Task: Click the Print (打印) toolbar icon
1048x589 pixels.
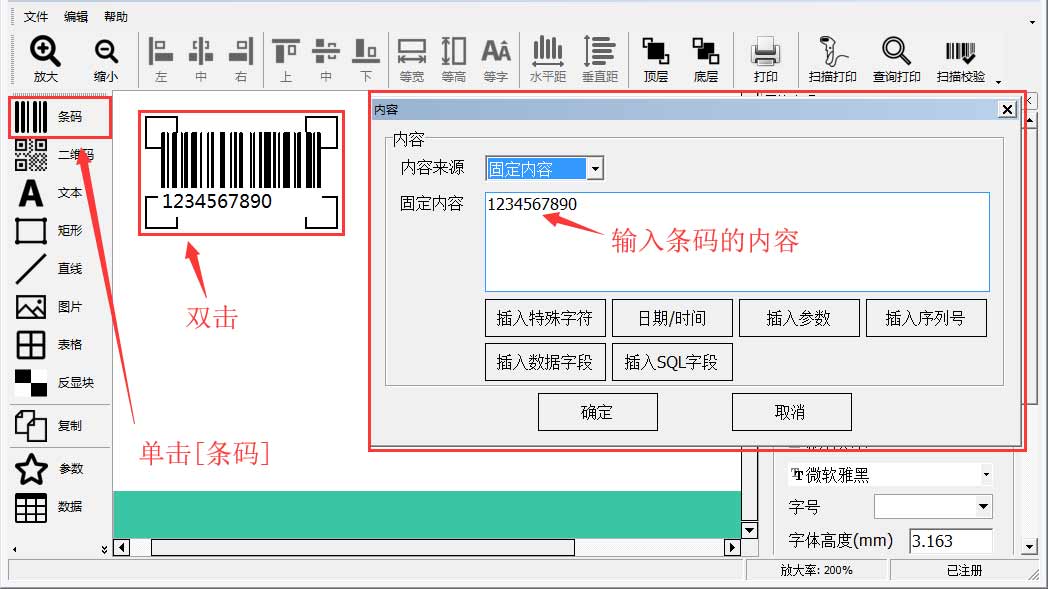Action: coord(765,52)
